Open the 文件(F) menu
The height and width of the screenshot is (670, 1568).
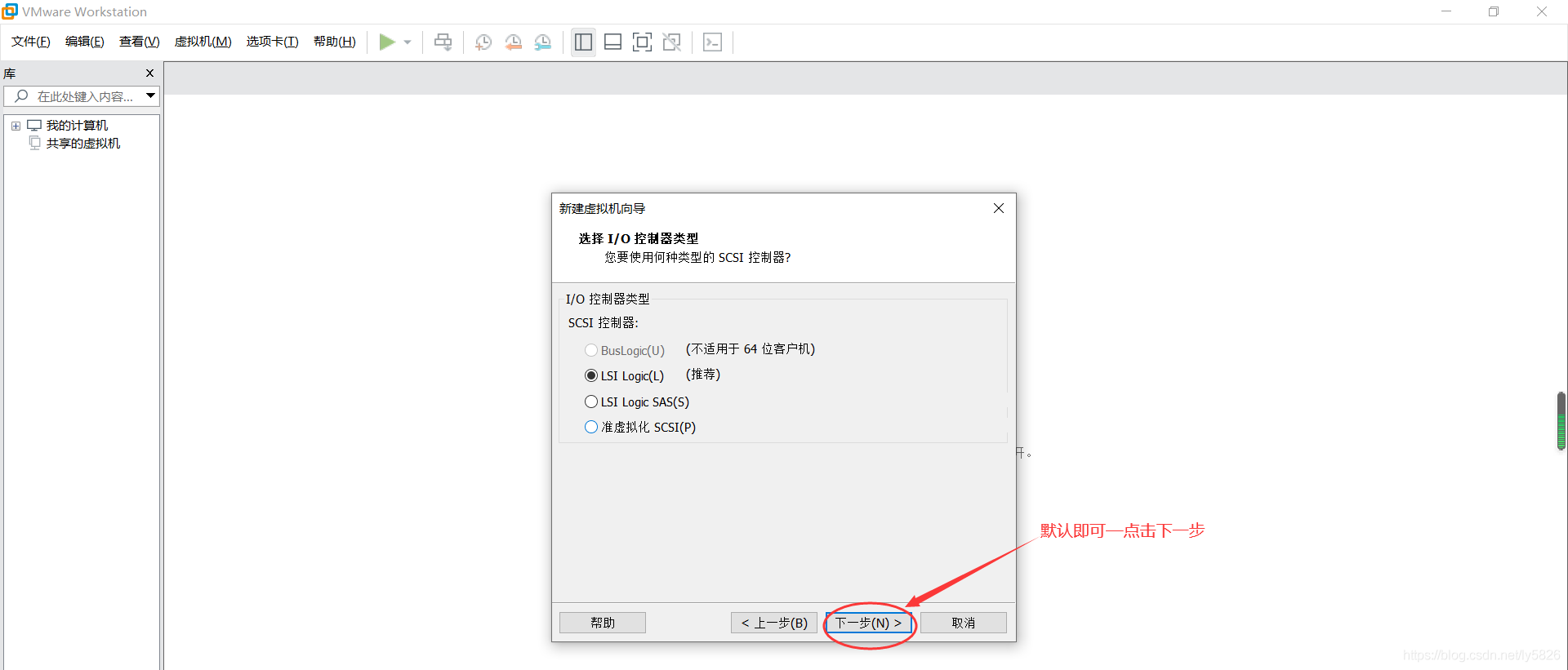pos(31,42)
